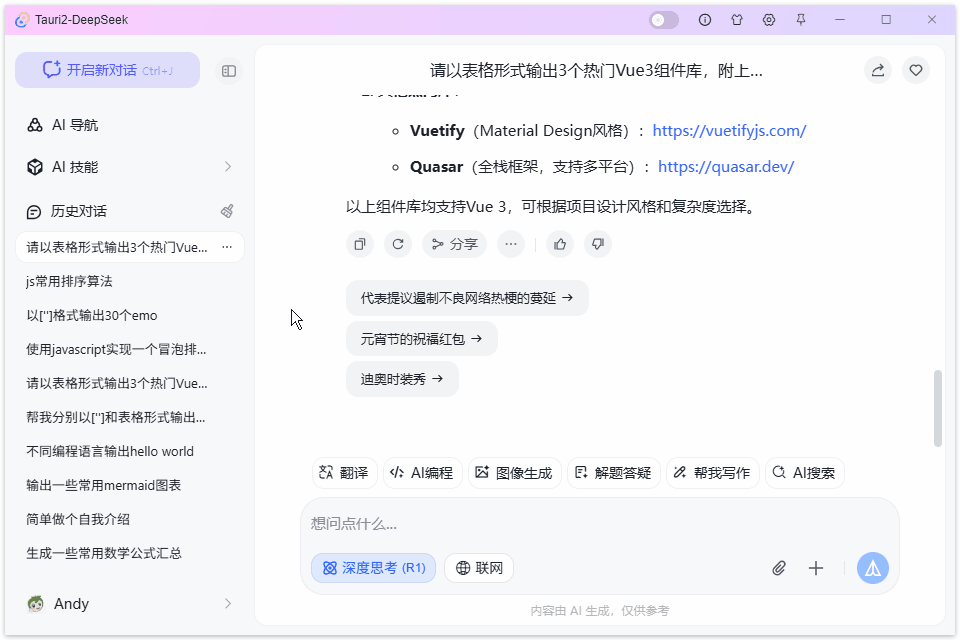
Task: Open the theme/skin icon in title bar
Action: click(x=737, y=19)
